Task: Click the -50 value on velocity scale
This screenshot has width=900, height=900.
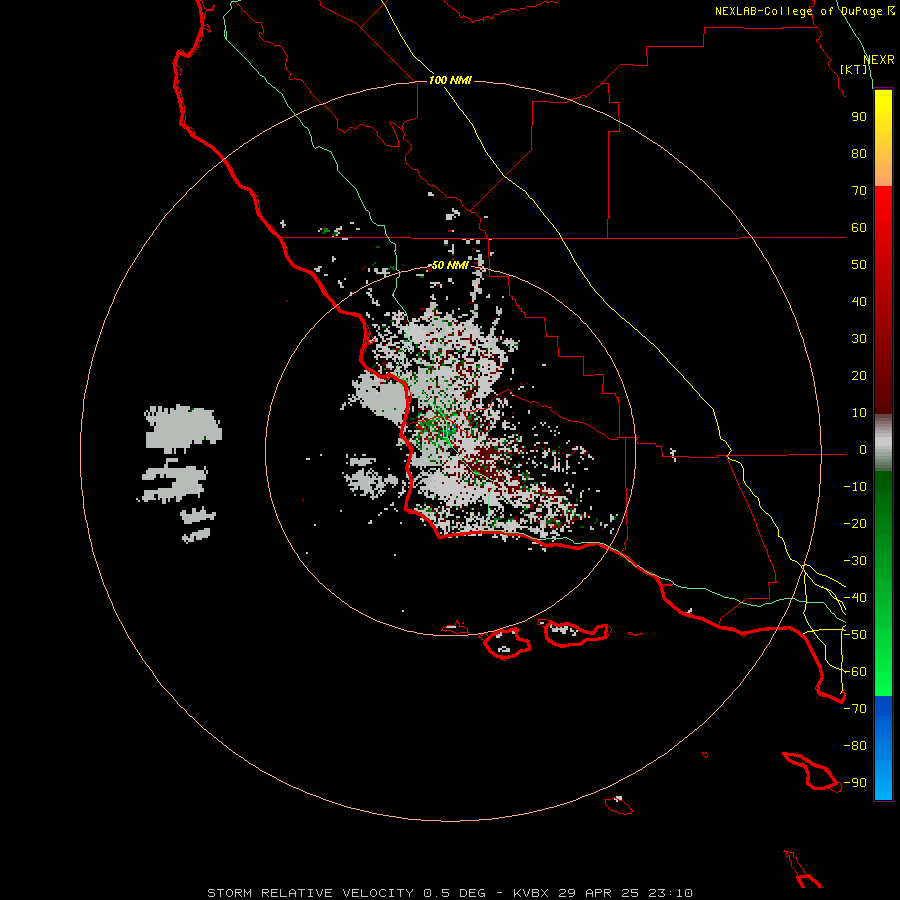Action: click(855, 635)
